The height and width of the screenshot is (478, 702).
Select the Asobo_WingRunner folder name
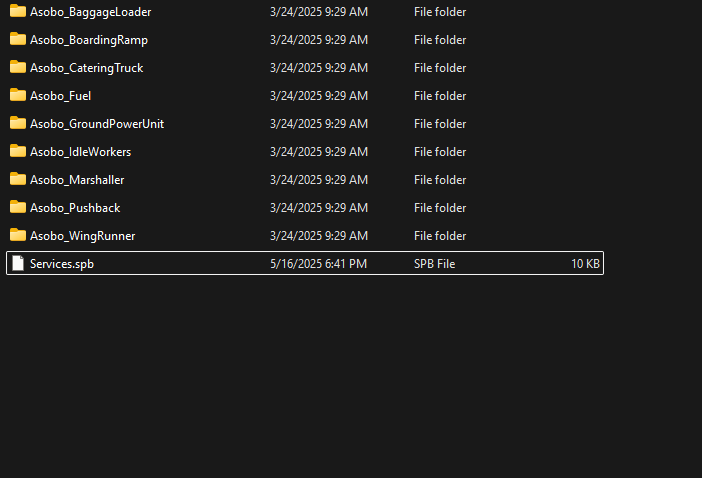click(x=82, y=236)
